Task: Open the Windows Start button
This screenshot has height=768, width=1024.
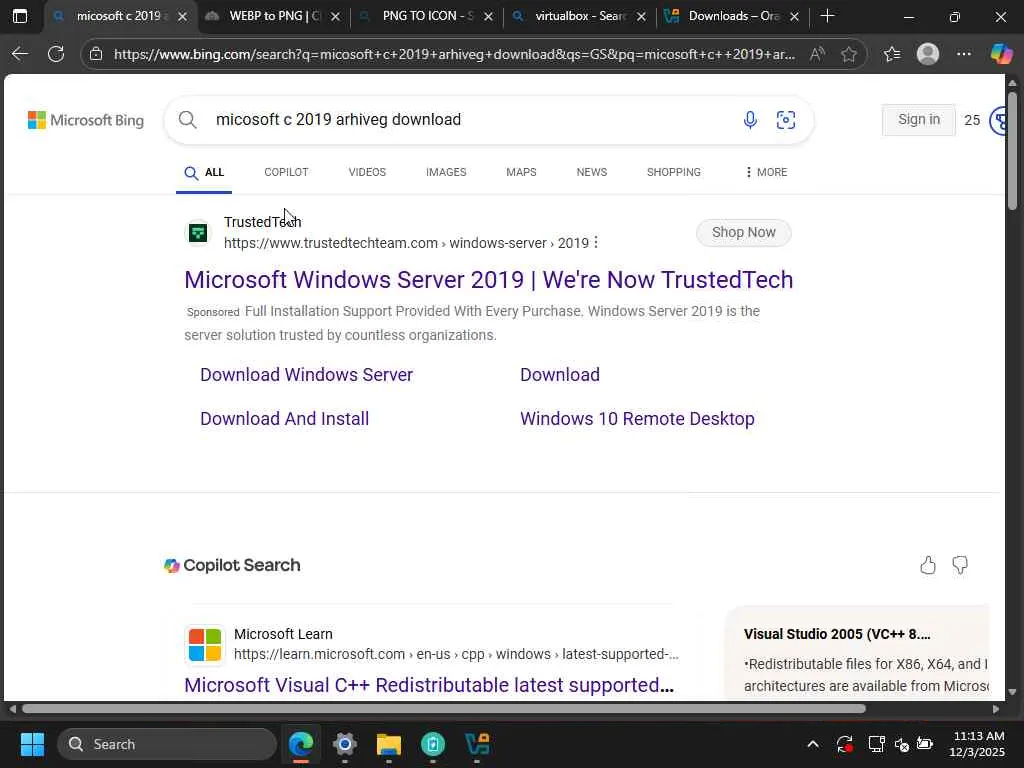Action: click(32, 744)
